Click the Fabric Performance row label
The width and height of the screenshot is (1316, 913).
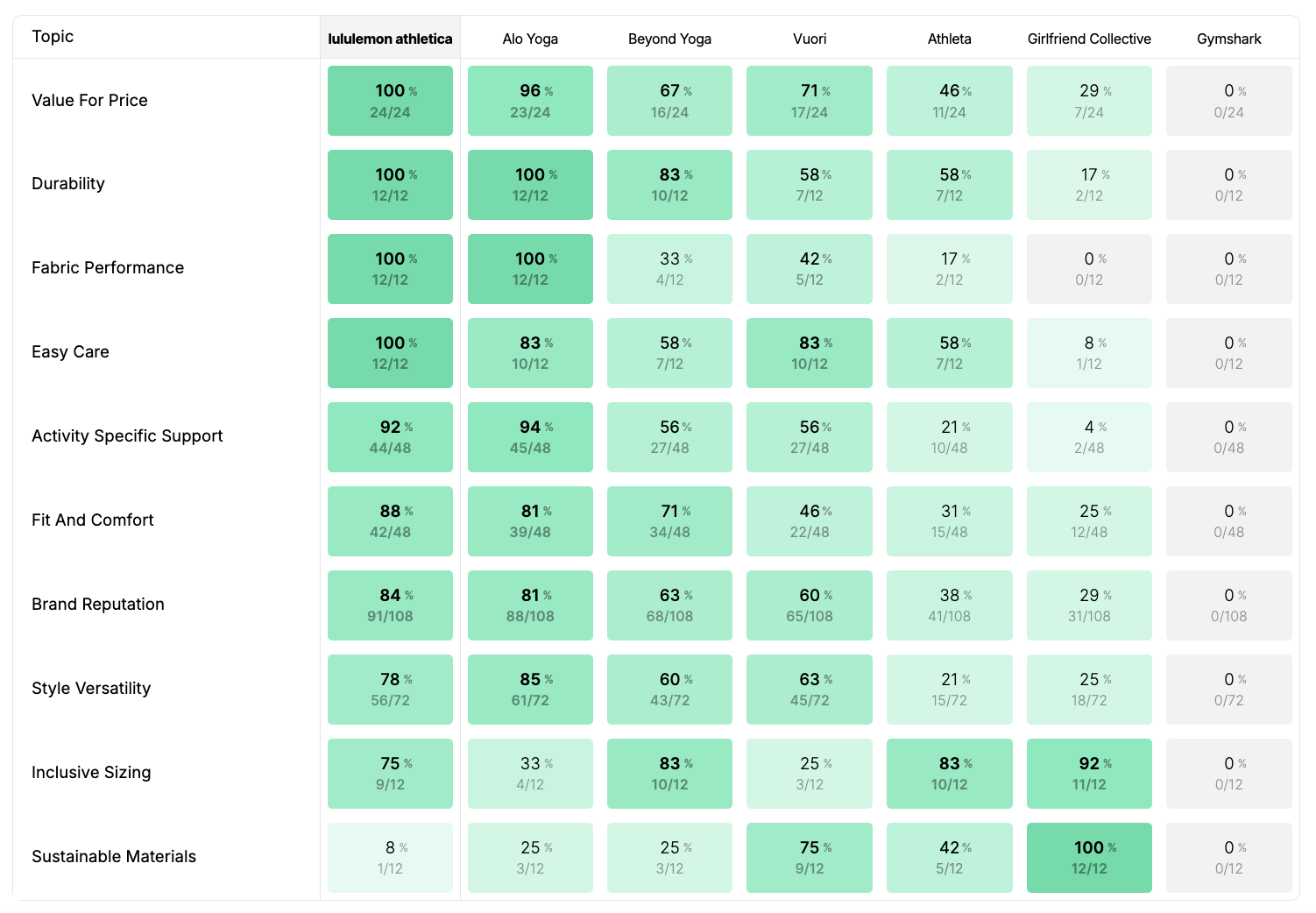[108, 267]
